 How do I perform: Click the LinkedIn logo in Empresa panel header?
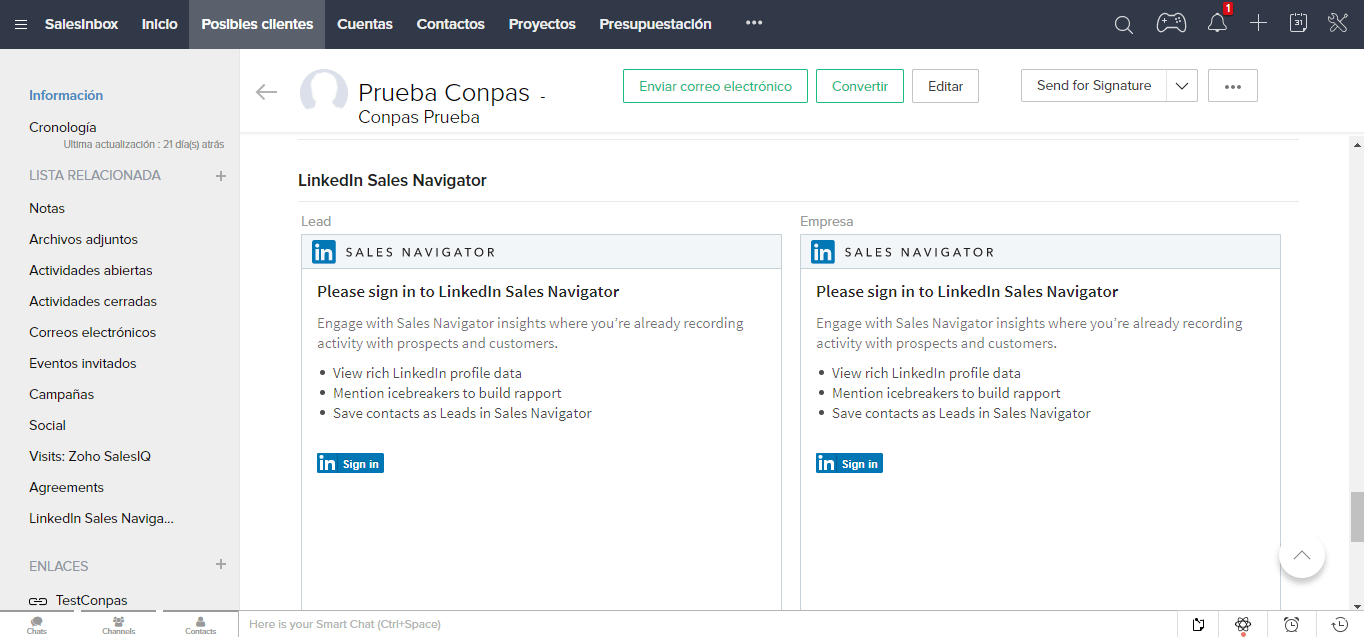823,252
